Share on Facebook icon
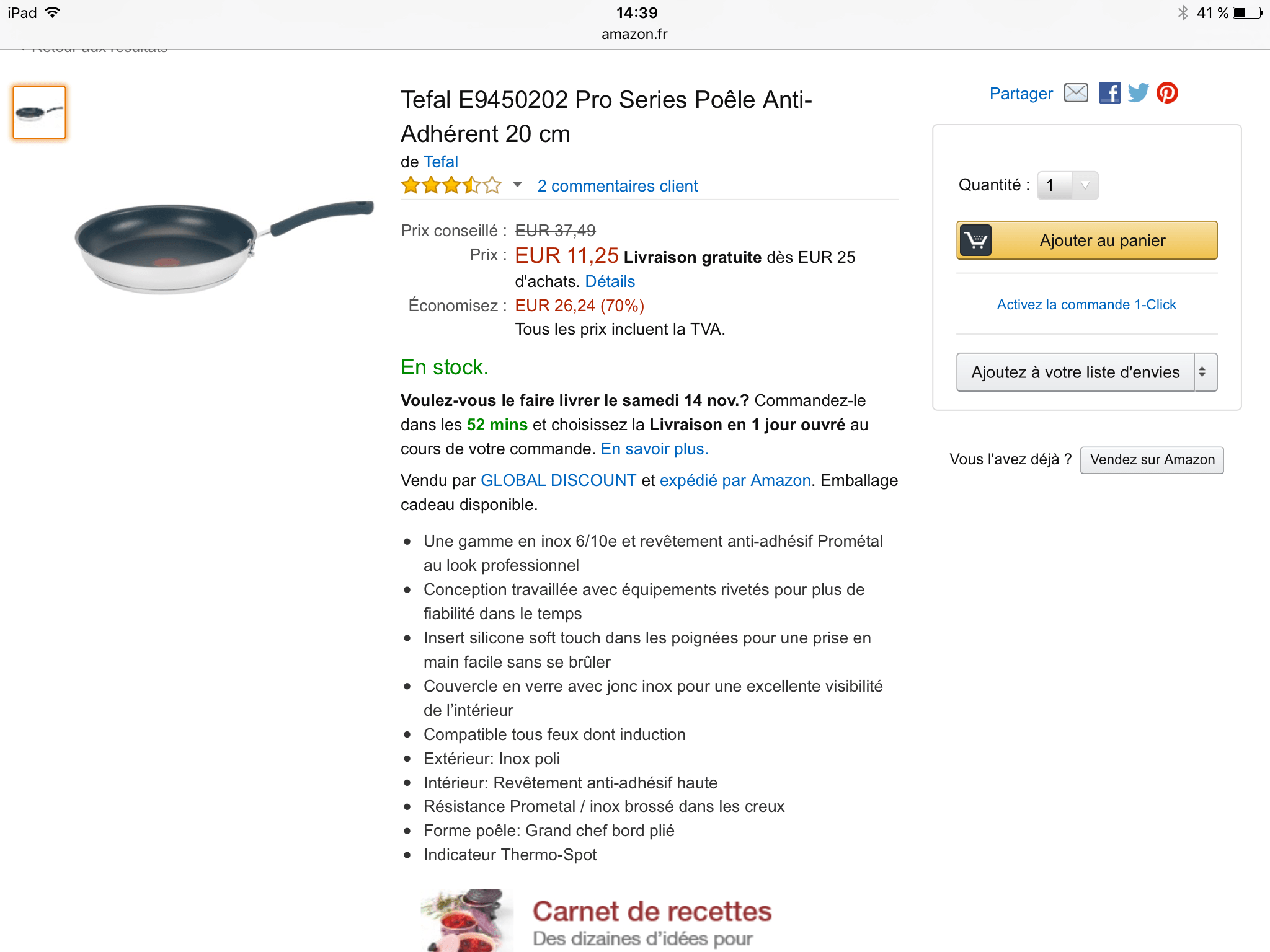 tap(1109, 93)
